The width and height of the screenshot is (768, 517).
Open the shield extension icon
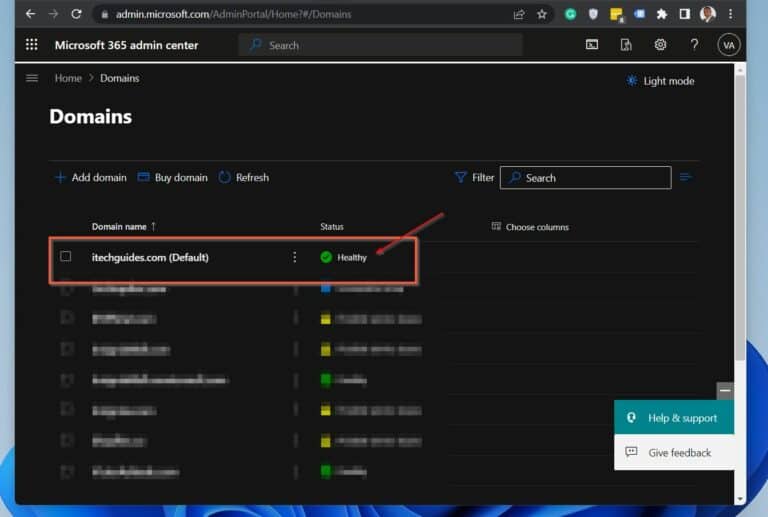593,14
